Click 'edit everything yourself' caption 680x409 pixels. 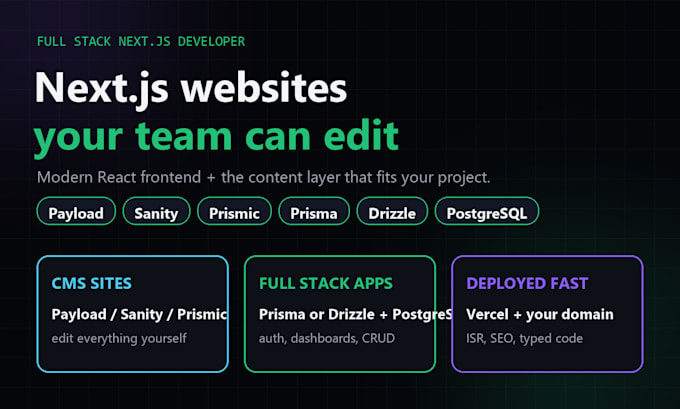(x=119, y=338)
